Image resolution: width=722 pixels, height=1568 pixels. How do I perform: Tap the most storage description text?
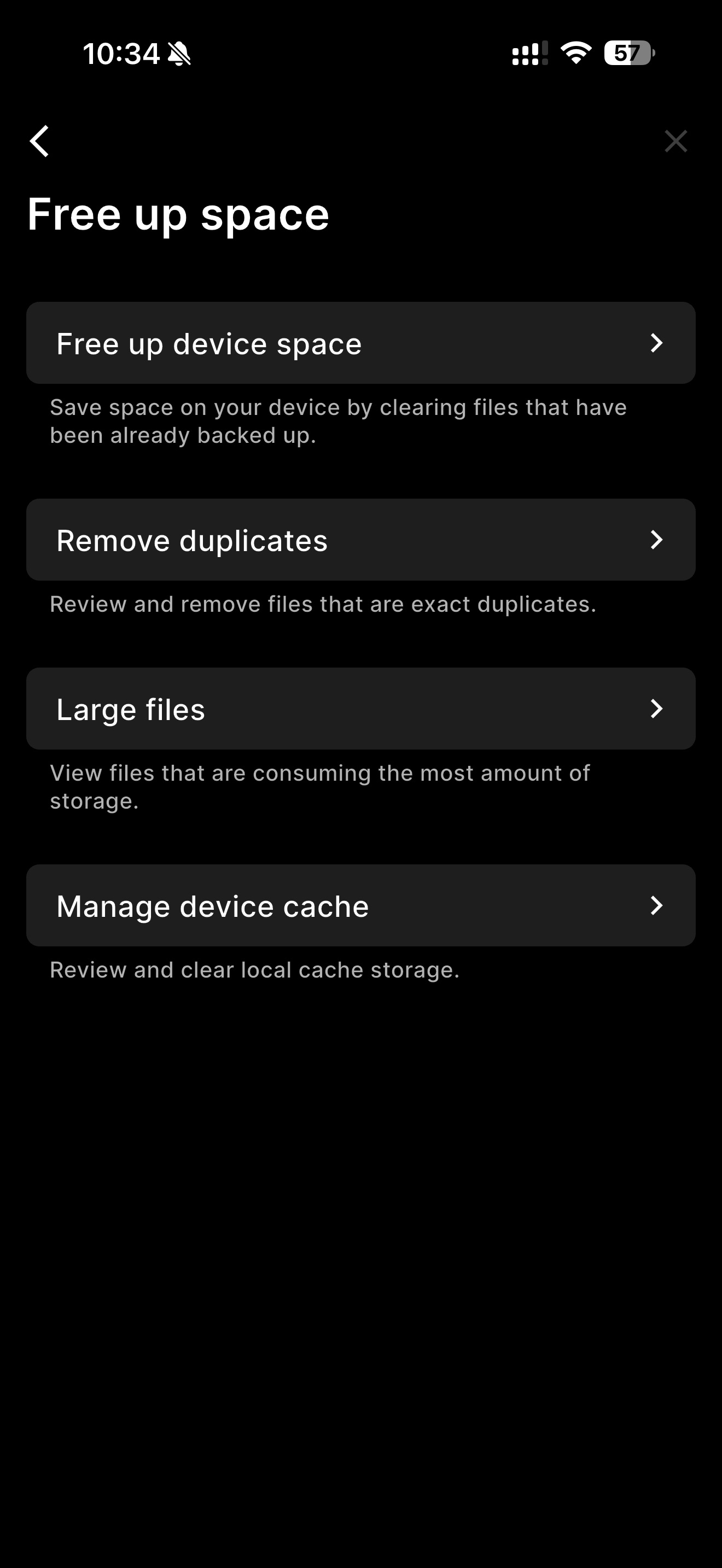point(319,787)
